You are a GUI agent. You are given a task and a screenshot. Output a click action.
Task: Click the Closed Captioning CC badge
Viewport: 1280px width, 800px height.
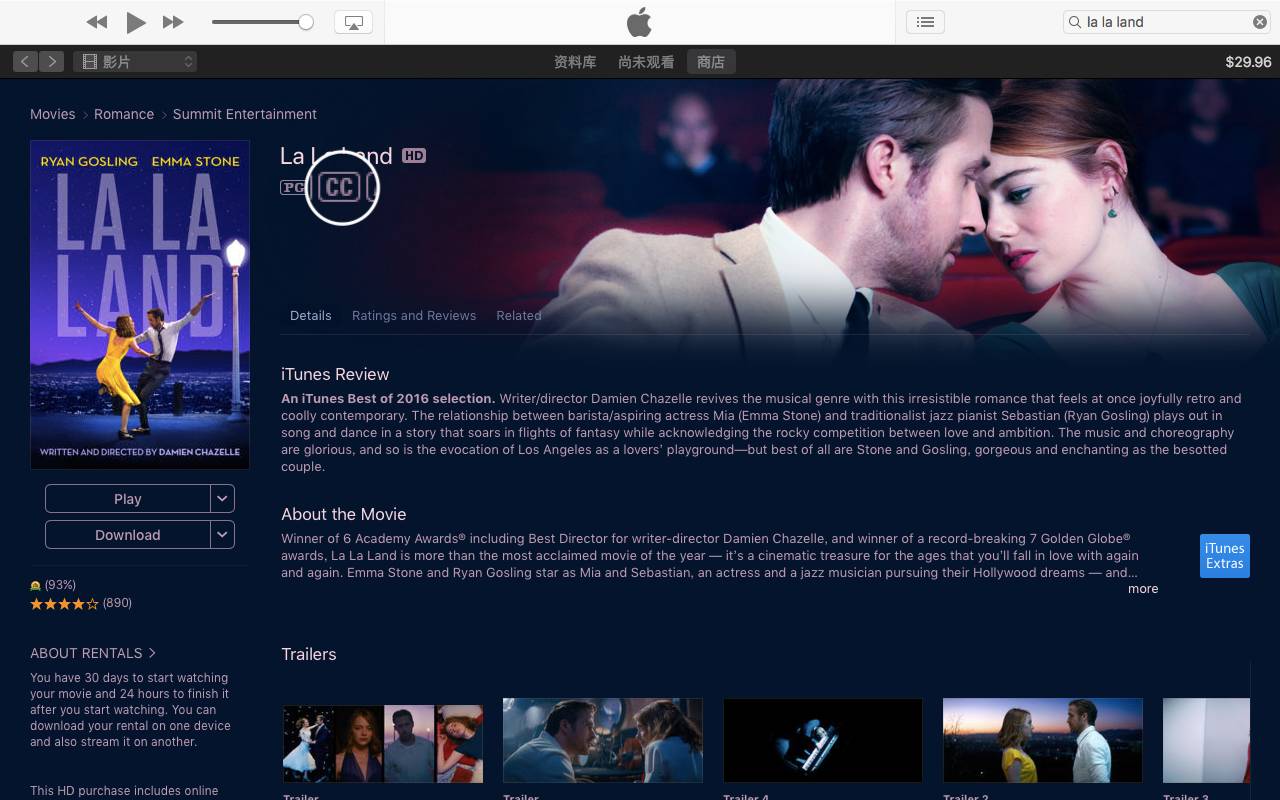tap(340, 187)
